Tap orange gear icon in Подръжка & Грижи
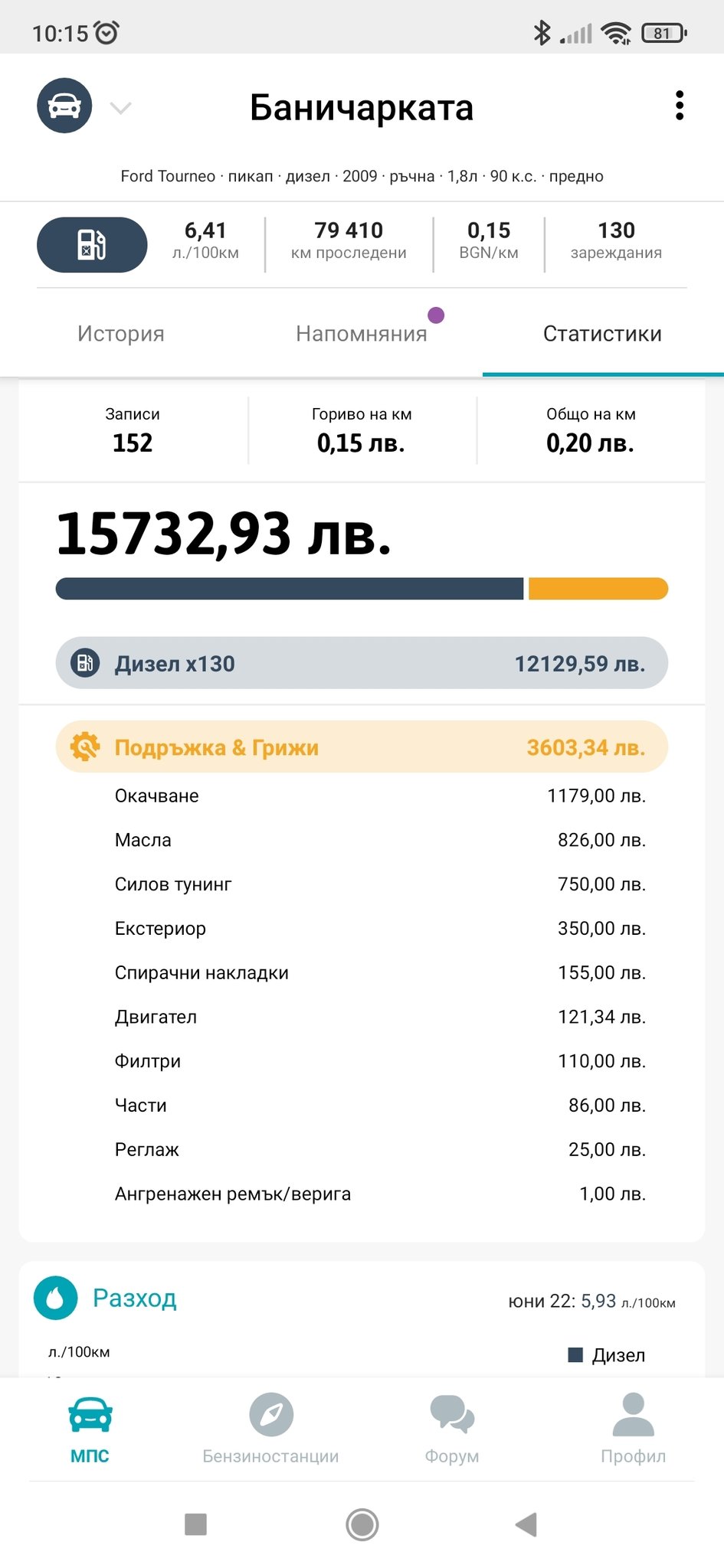This screenshot has height=1568, width=724. point(85,746)
